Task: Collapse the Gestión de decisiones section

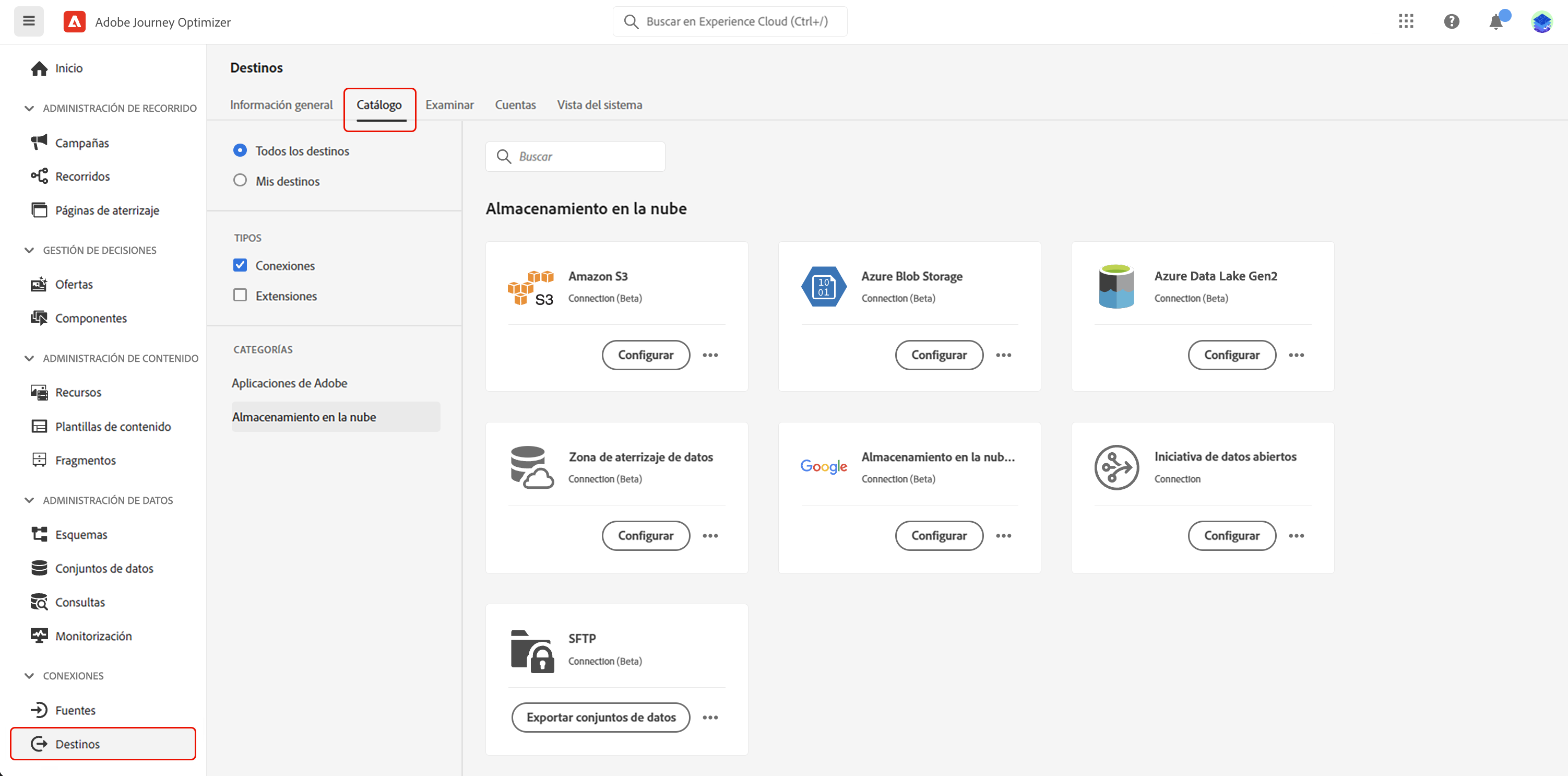Action: pyautogui.click(x=29, y=250)
